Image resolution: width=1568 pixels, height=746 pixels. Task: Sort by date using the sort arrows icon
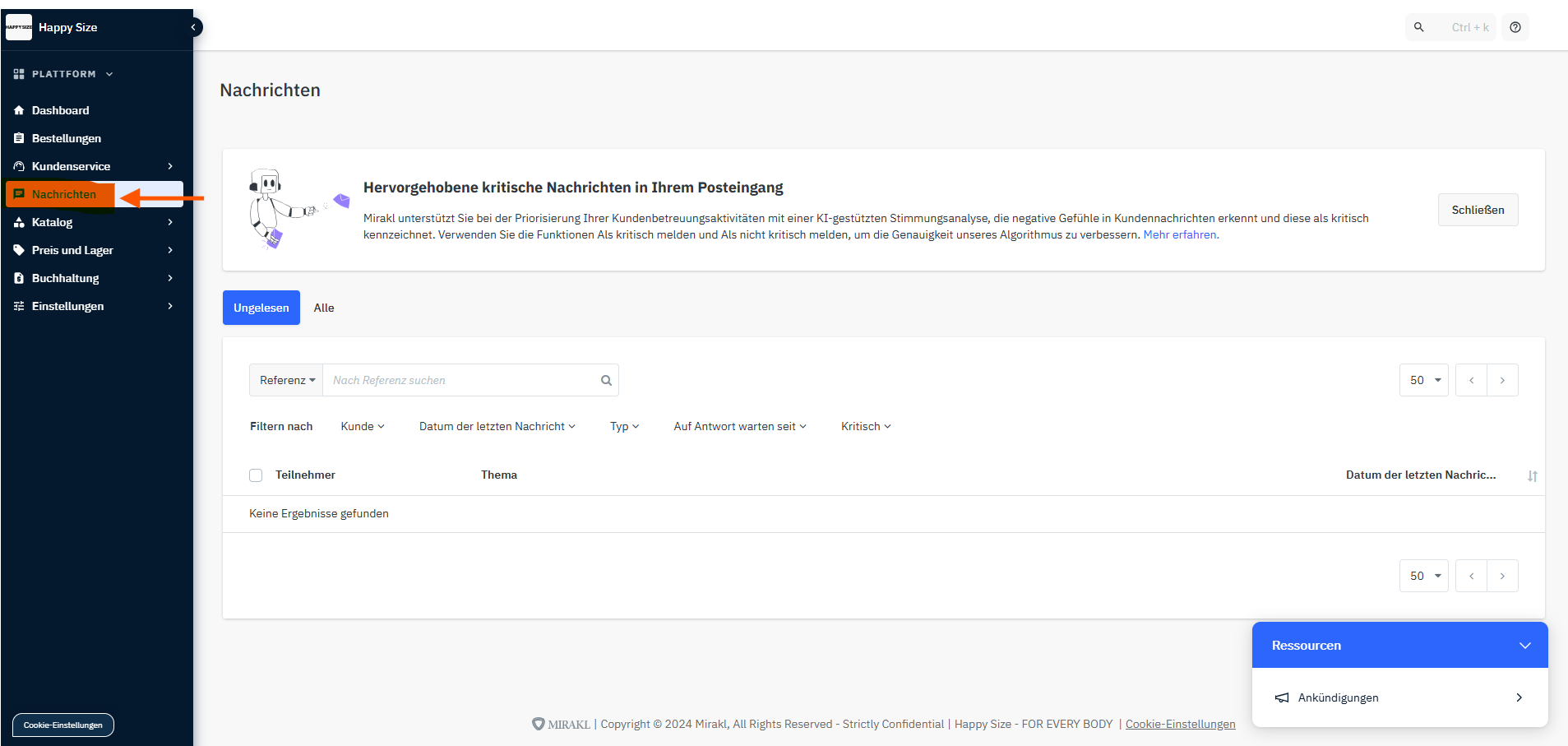[1532, 476]
